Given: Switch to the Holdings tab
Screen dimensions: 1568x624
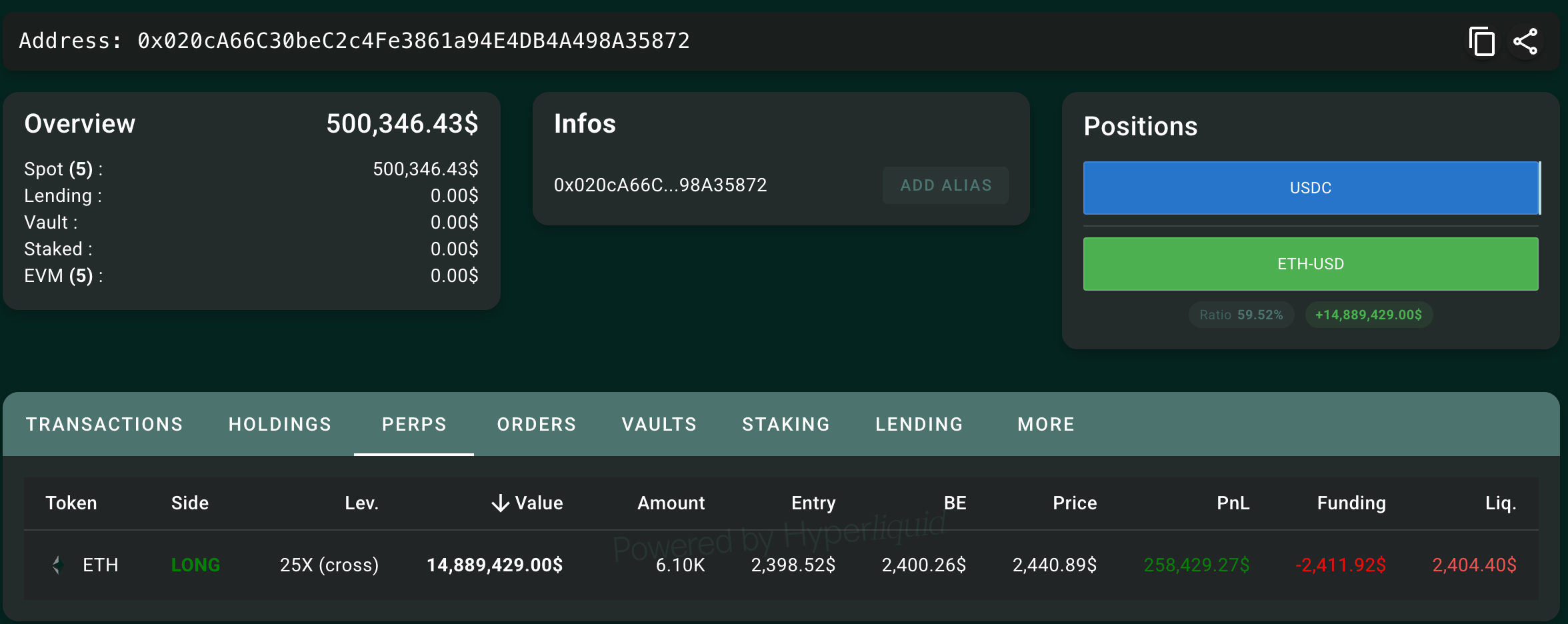Looking at the screenshot, I should click(280, 424).
